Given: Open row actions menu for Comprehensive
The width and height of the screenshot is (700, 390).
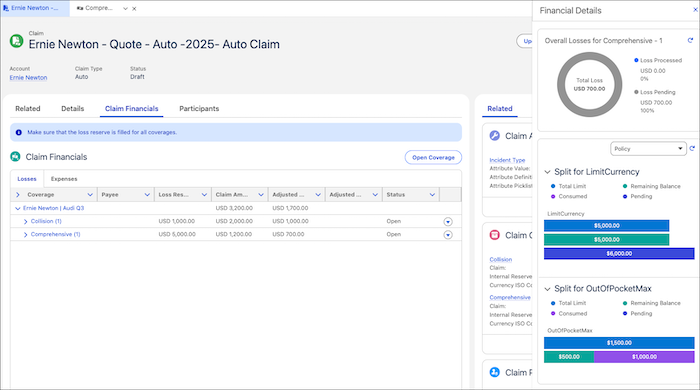Looking at the screenshot, I should click(448, 235).
